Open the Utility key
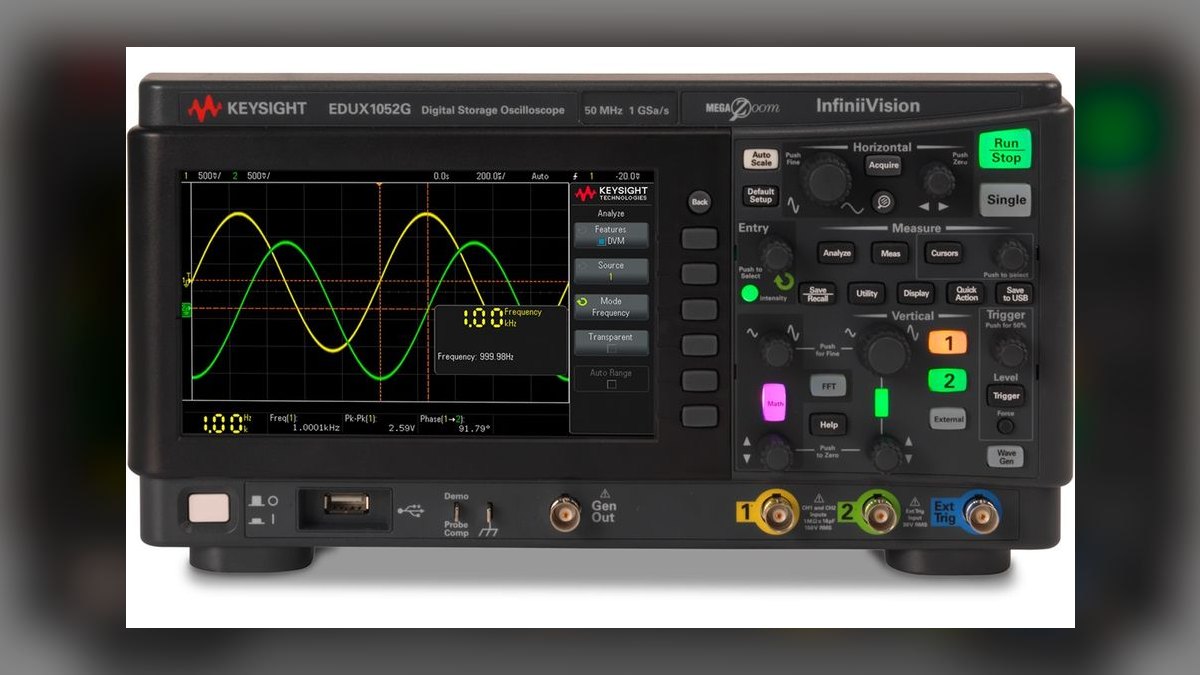Image resolution: width=1200 pixels, height=675 pixels. pyautogui.click(x=867, y=294)
